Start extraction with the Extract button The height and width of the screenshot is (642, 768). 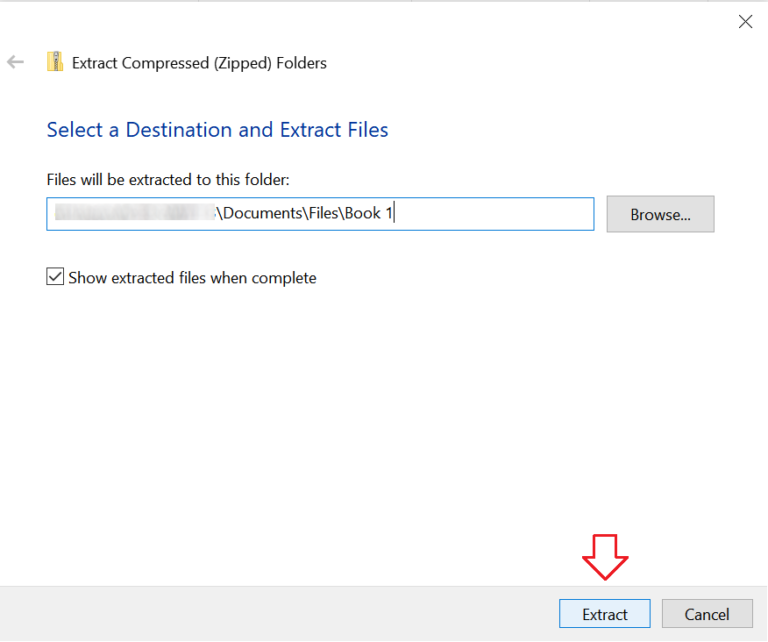click(x=604, y=614)
